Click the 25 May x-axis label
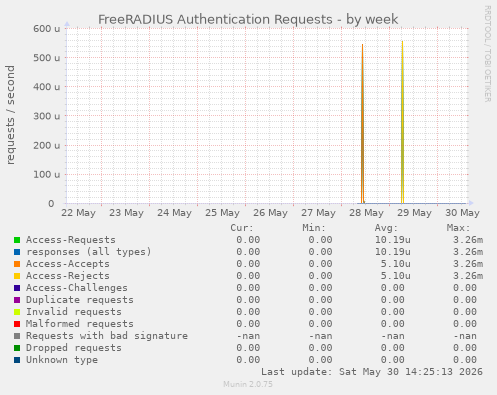Image resolution: width=497 pixels, height=395 pixels. [x=222, y=213]
